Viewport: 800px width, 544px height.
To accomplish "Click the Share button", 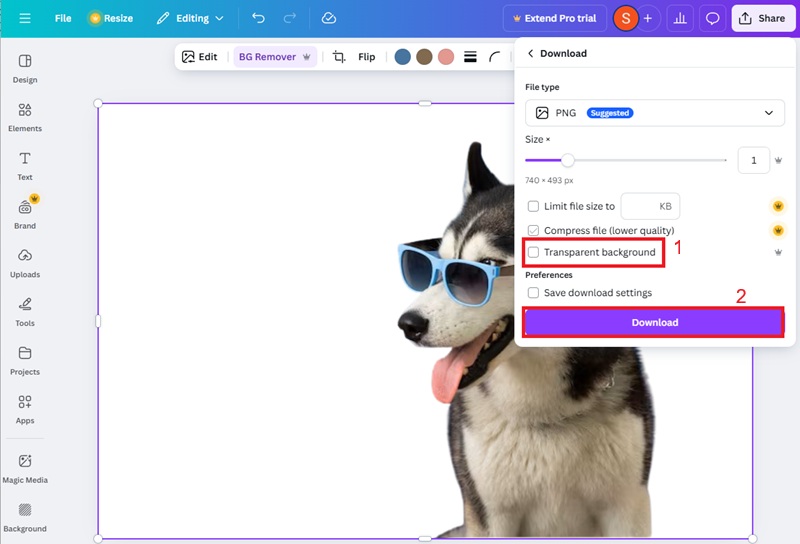I will [763, 18].
